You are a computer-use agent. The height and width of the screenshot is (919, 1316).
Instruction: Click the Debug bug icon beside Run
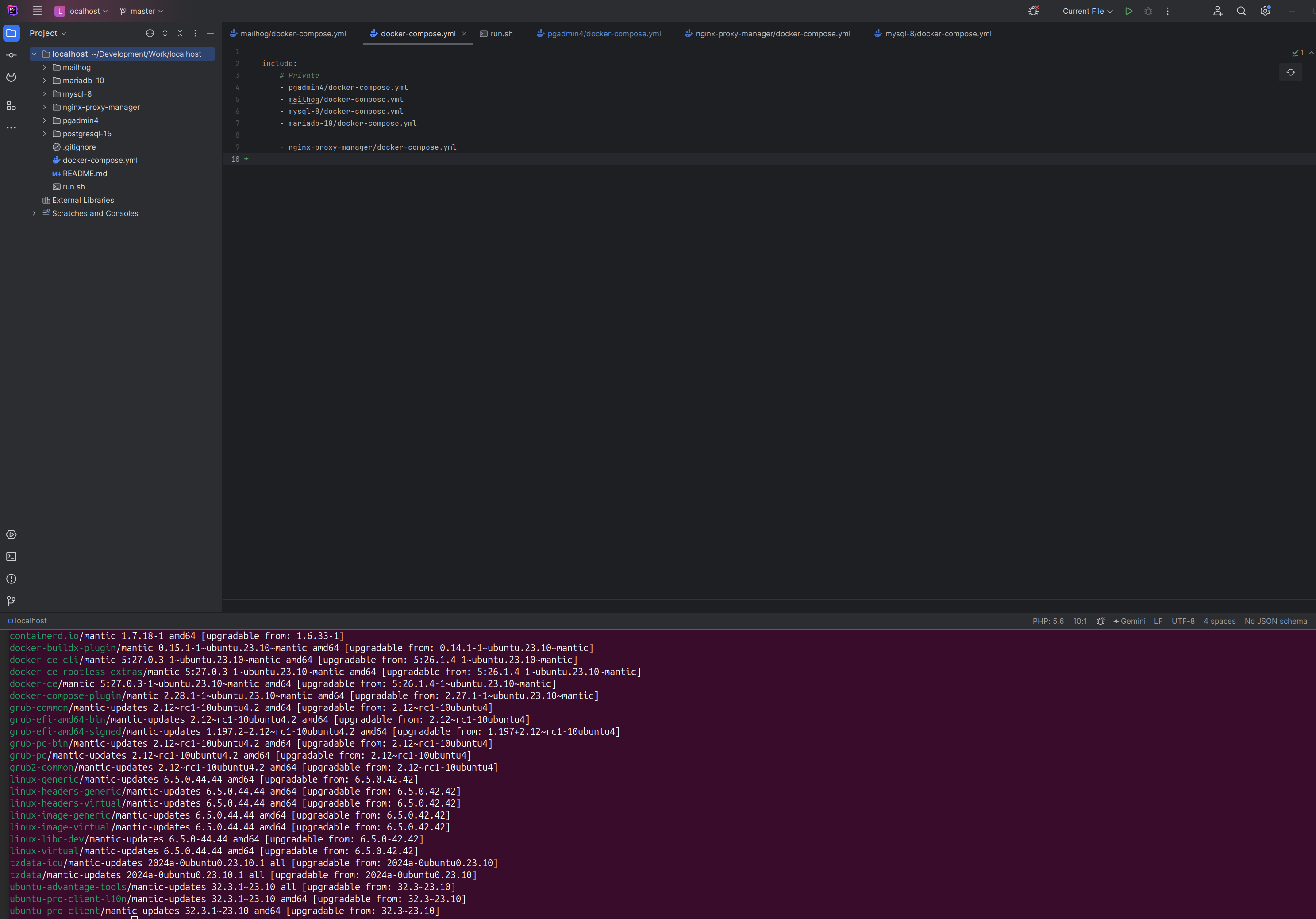(1148, 11)
